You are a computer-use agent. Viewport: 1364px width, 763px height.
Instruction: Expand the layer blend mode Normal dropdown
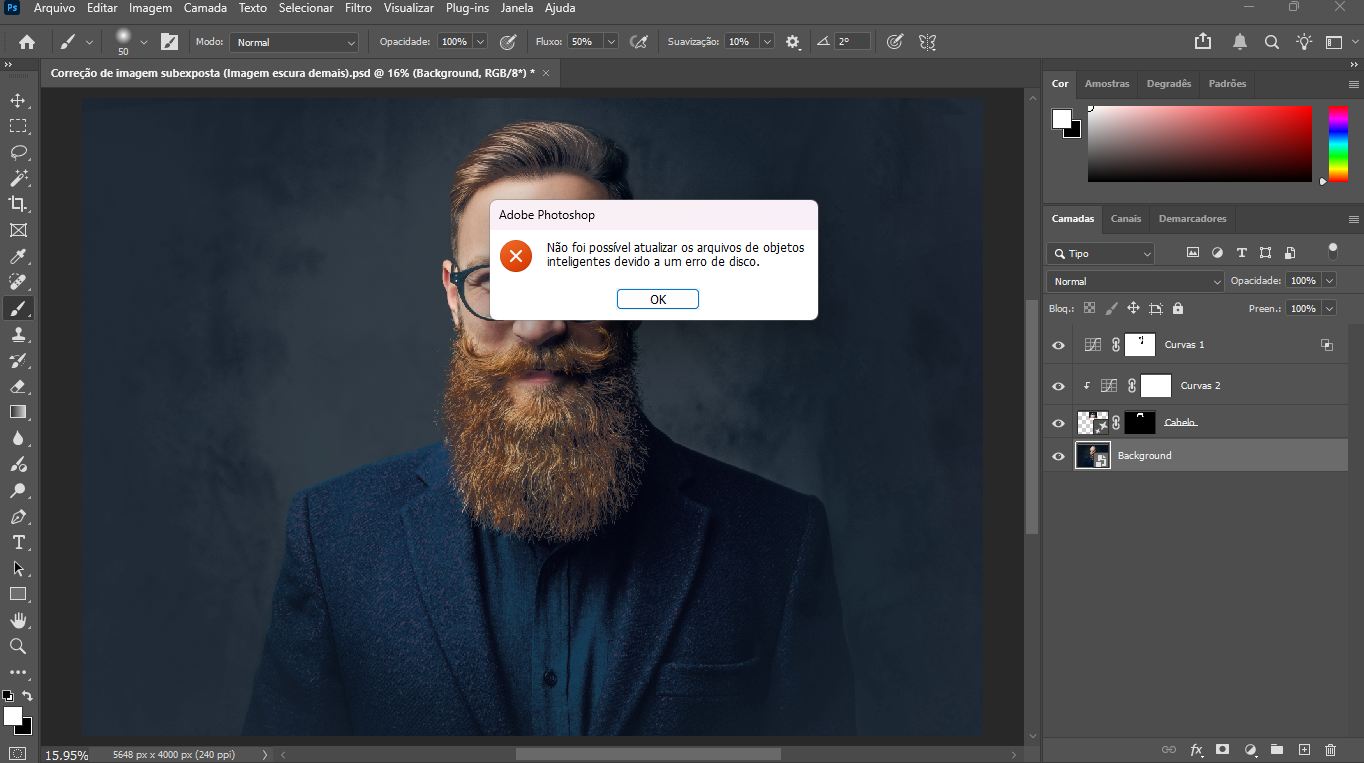point(1134,282)
